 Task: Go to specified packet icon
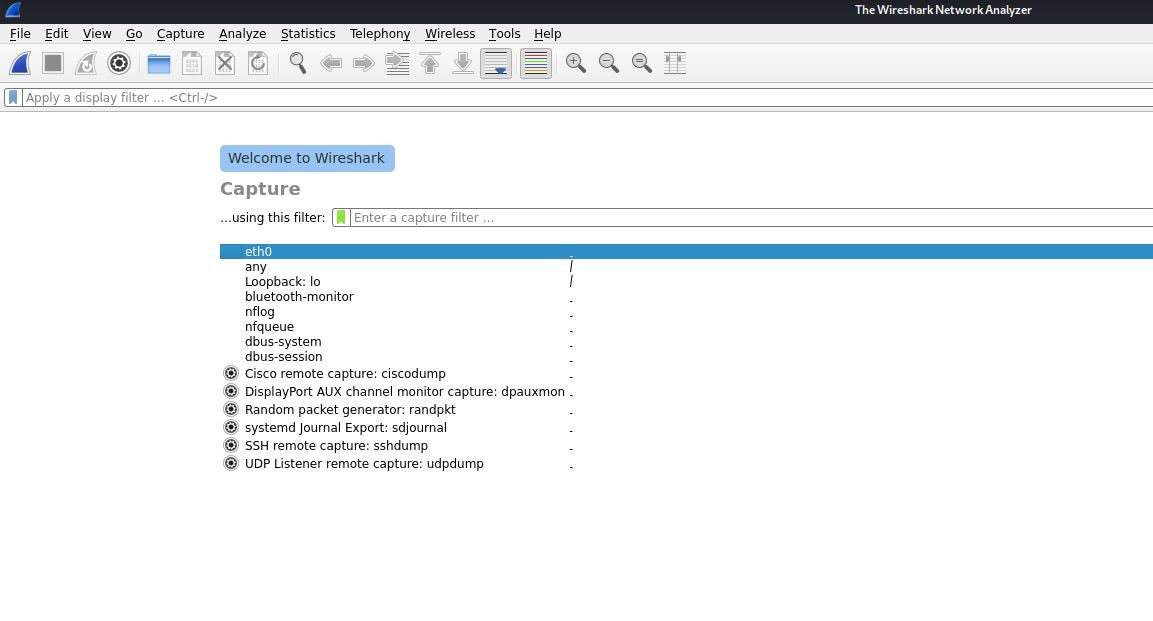tap(397, 63)
